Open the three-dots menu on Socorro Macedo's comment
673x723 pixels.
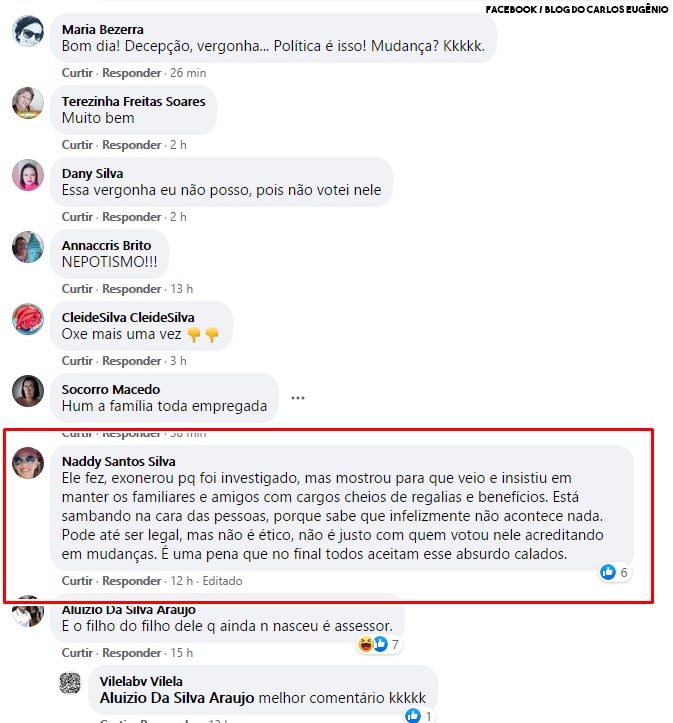298,398
